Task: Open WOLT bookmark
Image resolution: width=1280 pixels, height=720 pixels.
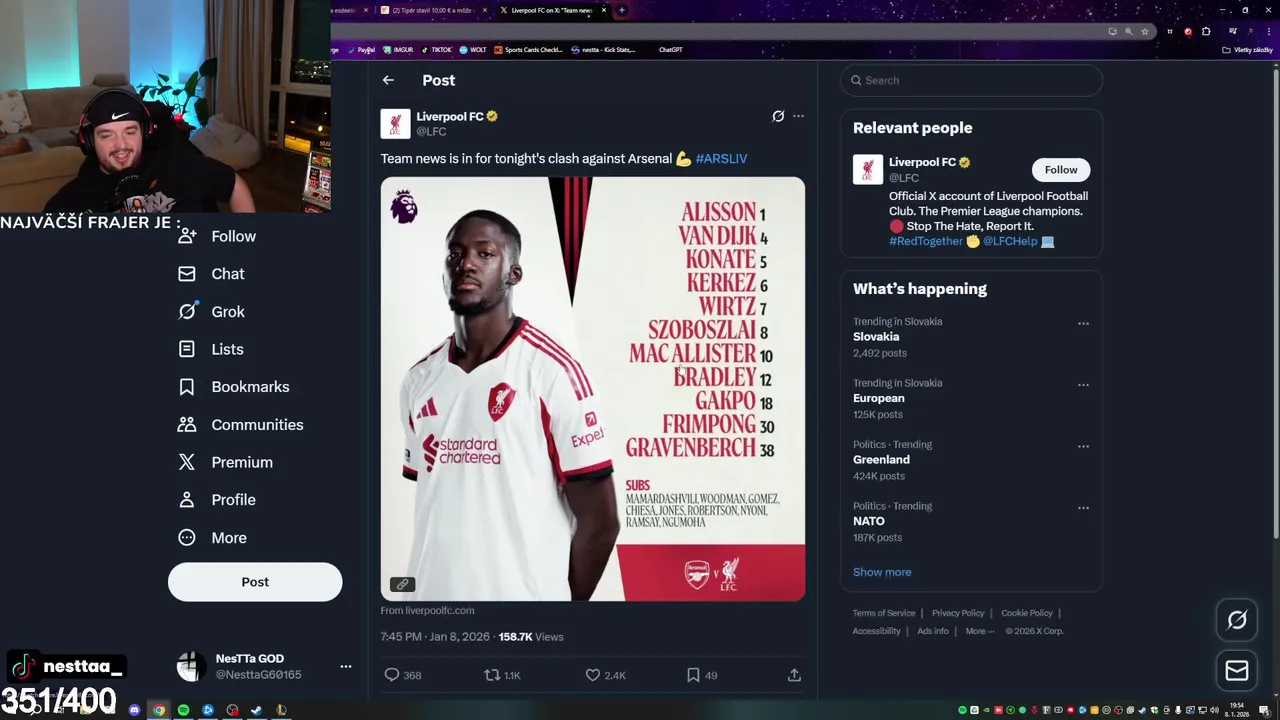Action: (473, 49)
